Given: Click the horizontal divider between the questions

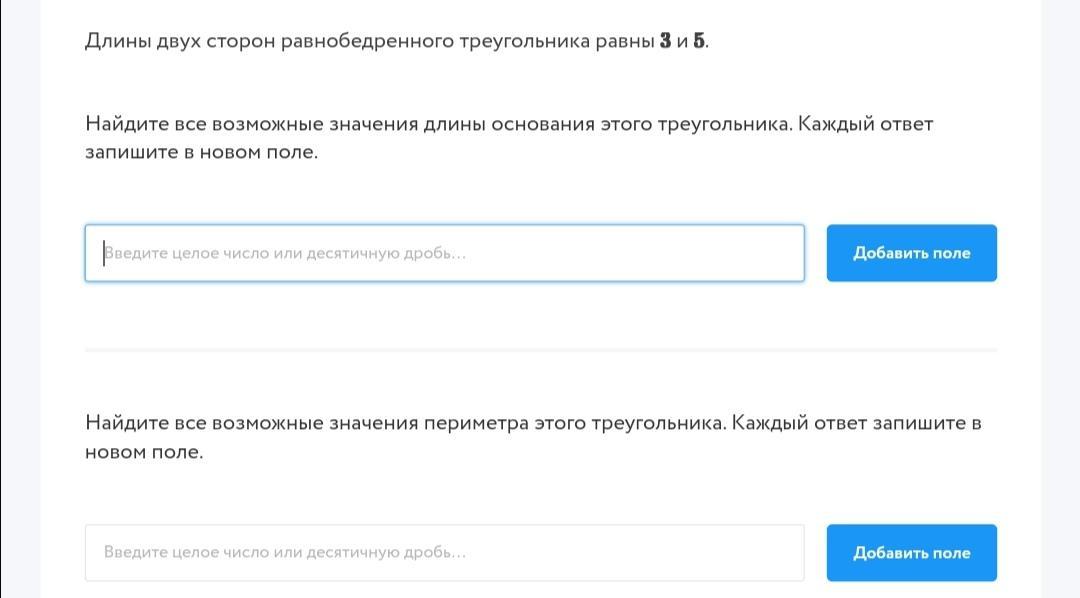Looking at the screenshot, I should point(540,350).
